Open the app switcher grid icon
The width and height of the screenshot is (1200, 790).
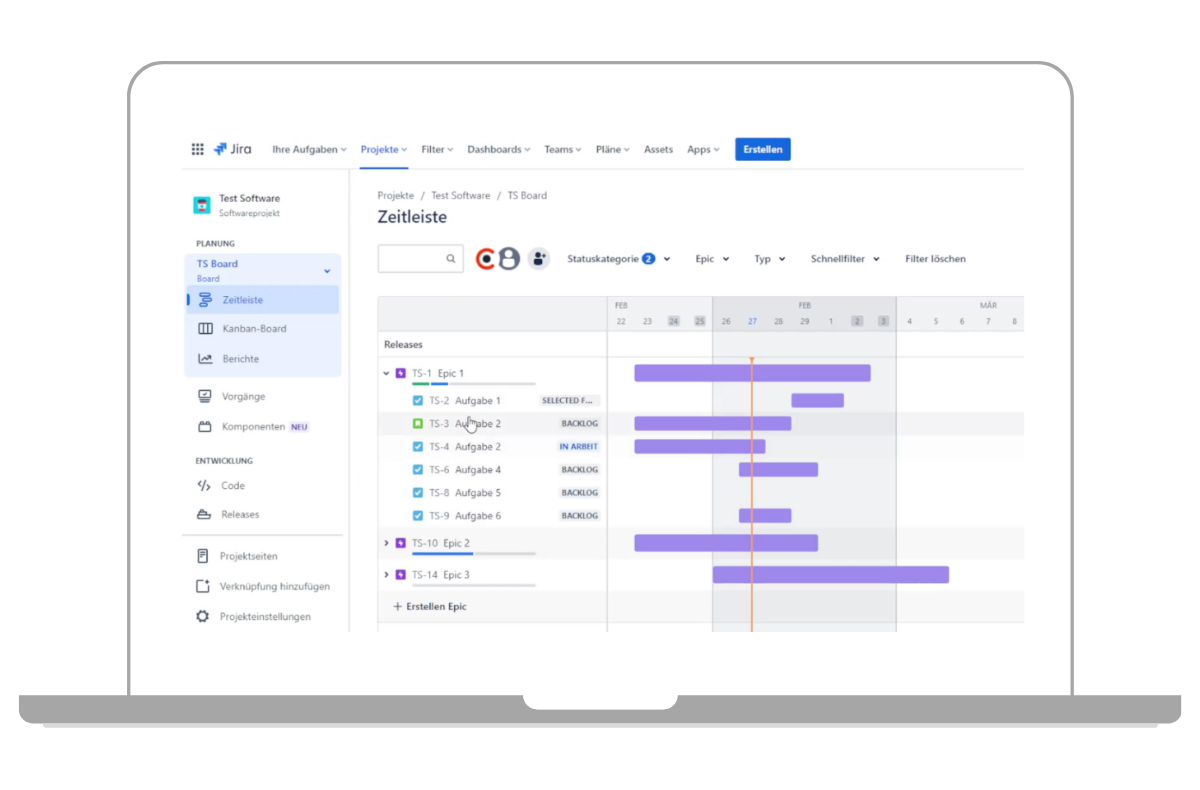click(x=198, y=150)
